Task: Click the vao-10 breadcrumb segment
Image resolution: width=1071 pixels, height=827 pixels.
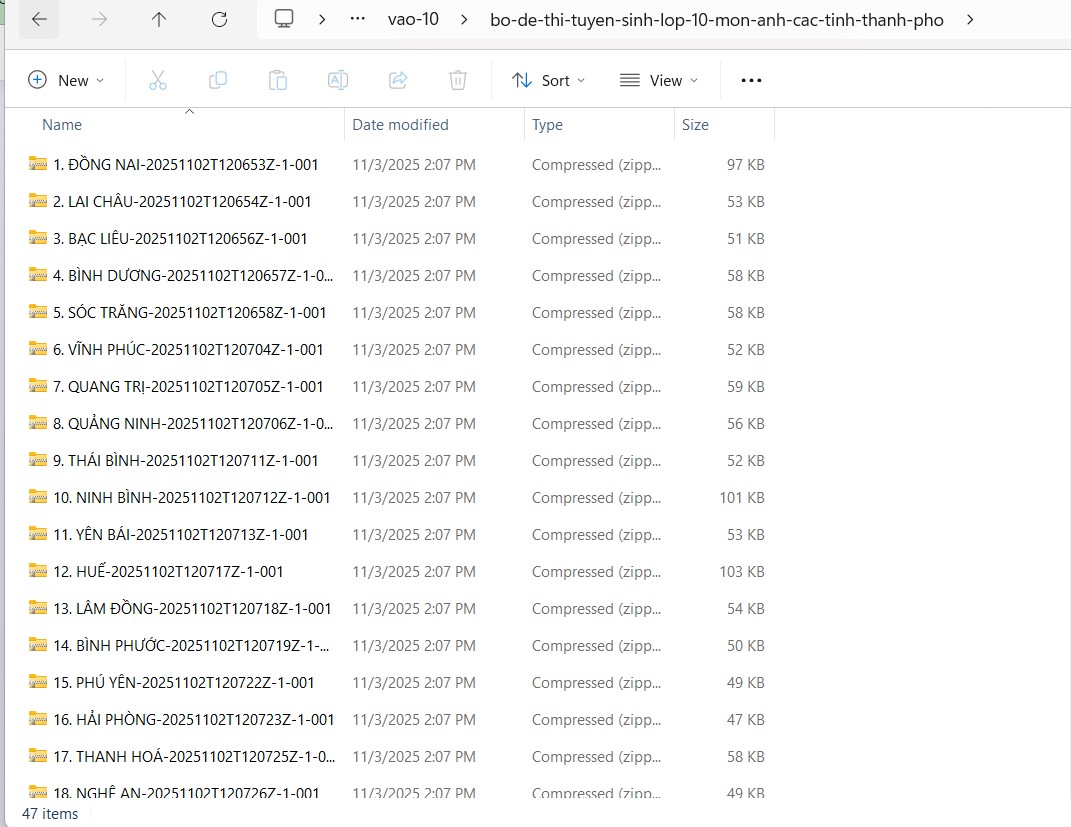Action: 413,20
